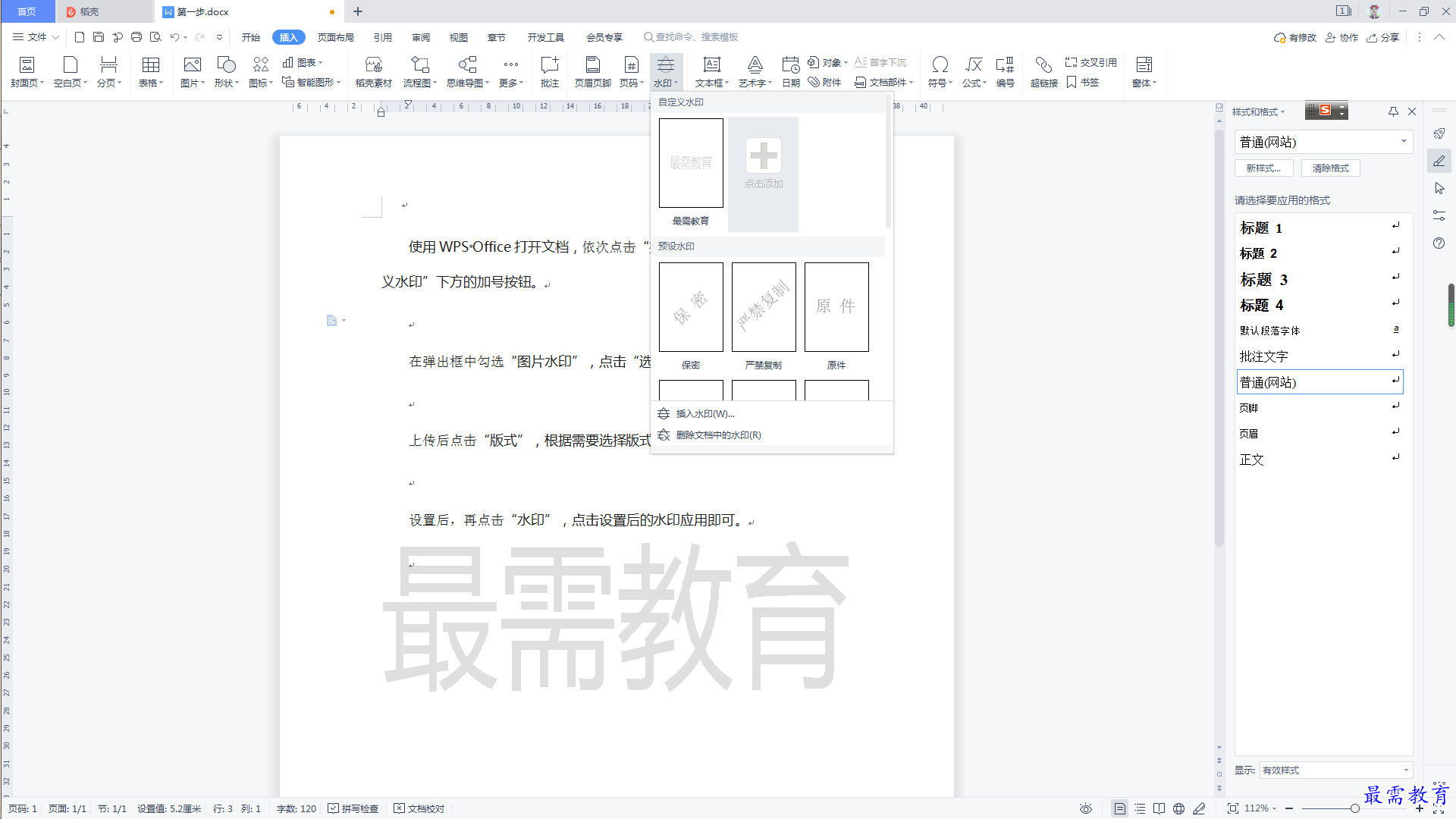Screen dimensions: 1456x819
Task: Click the 分享 button
Action: (x=1383, y=37)
